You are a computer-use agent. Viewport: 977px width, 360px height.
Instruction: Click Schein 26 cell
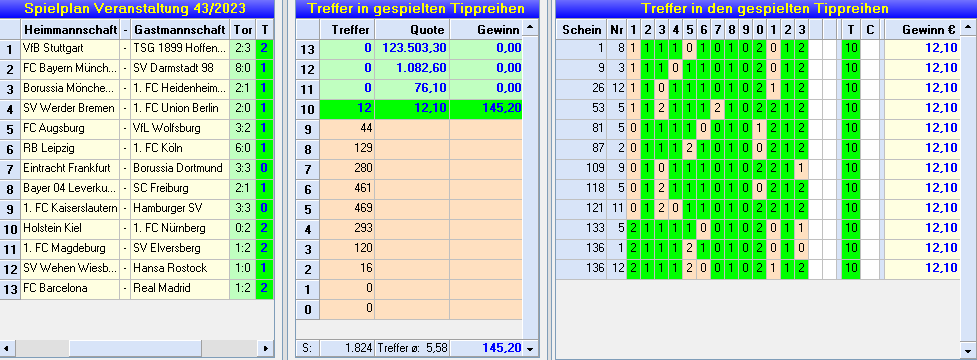pos(581,88)
